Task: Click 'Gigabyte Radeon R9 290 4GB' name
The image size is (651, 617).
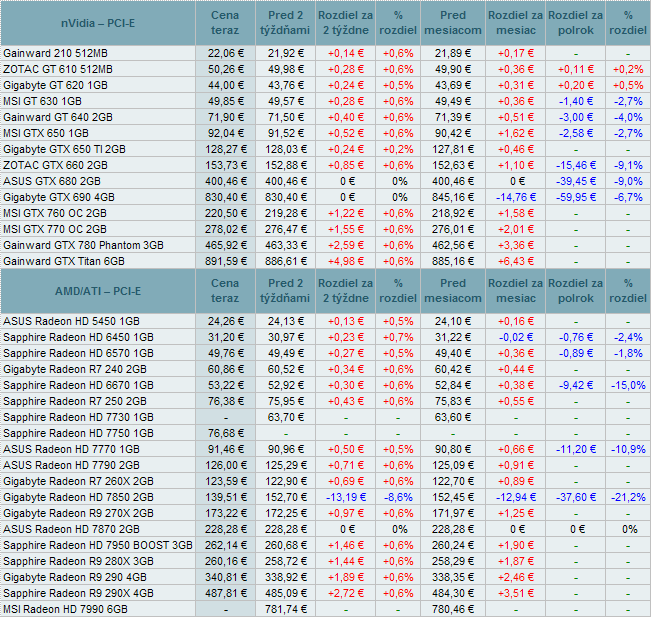Action: [75, 577]
